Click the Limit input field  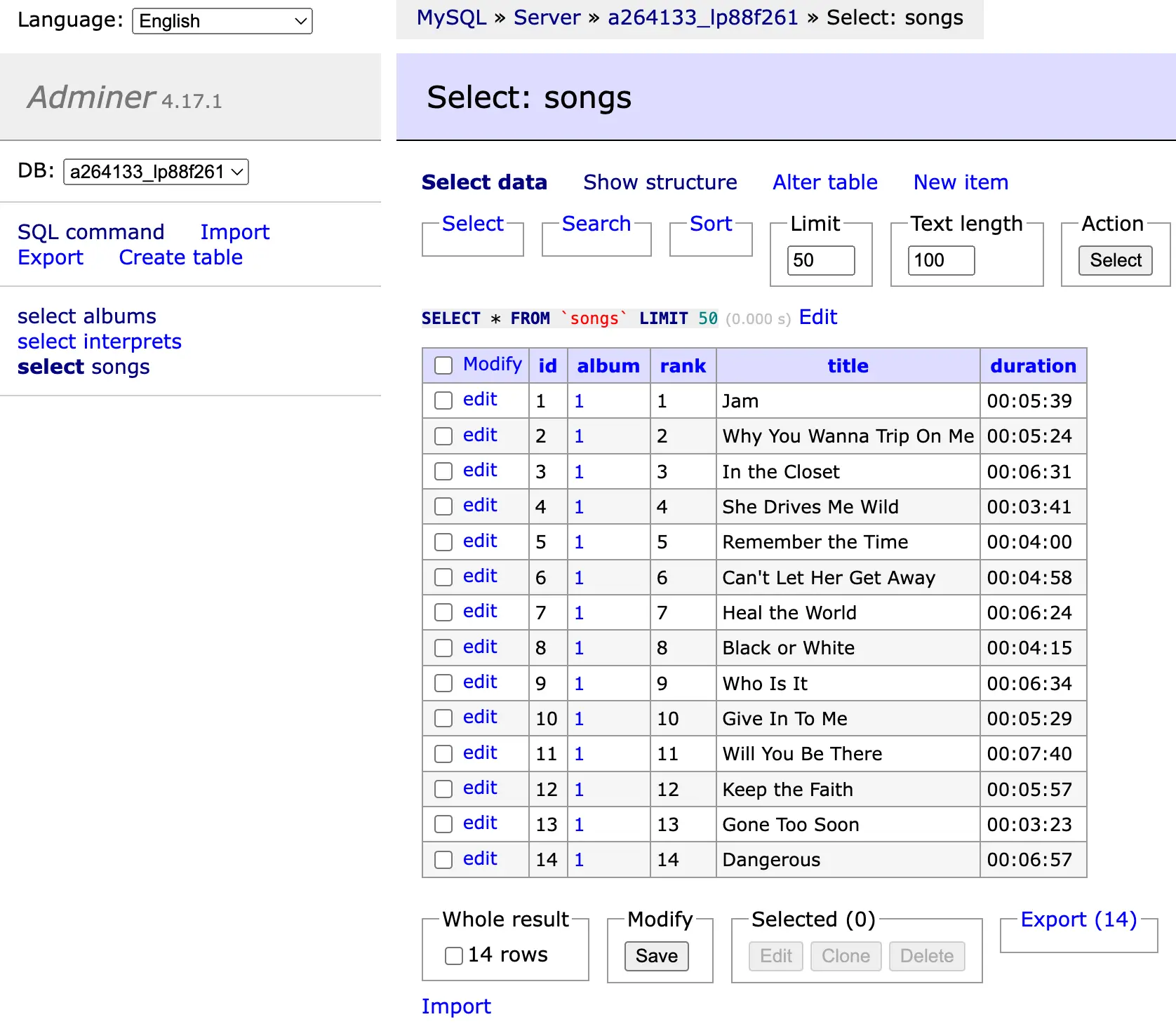pyautogui.click(x=820, y=260)
